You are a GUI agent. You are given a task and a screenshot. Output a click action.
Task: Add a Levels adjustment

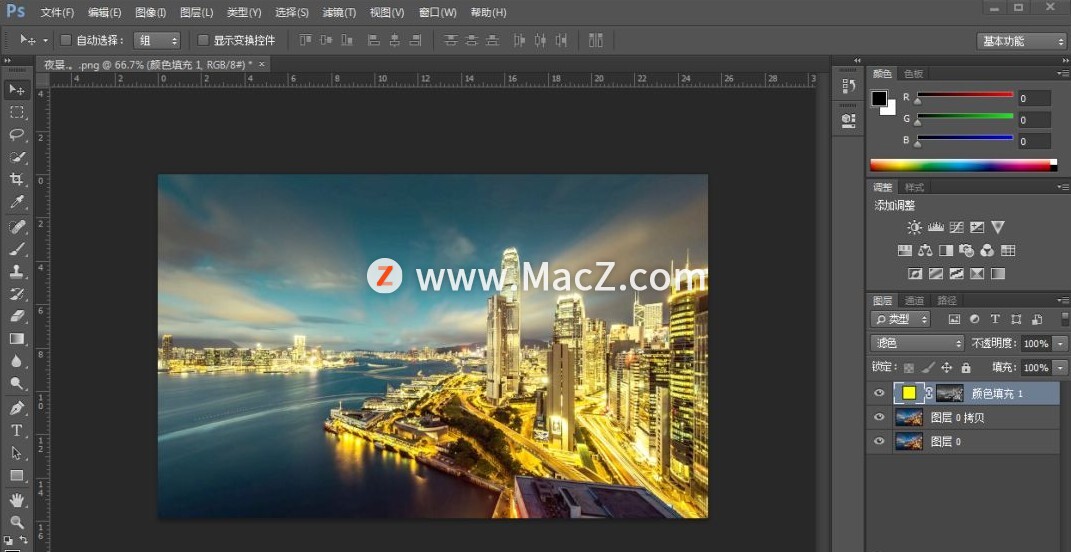pos(936,227)
